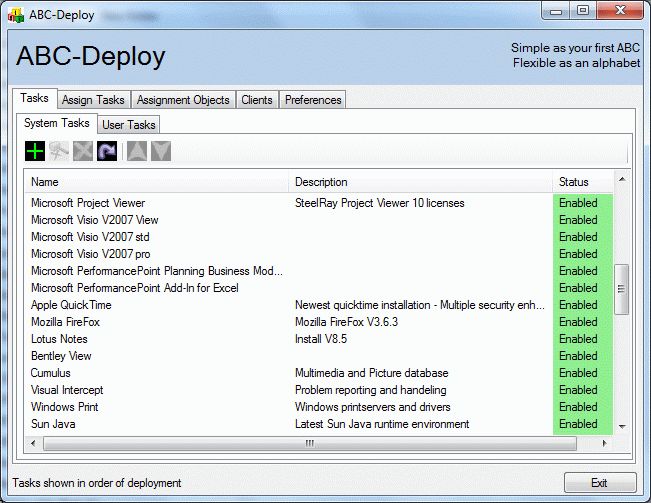Click the move task up arrow icon

pos(137,151)
